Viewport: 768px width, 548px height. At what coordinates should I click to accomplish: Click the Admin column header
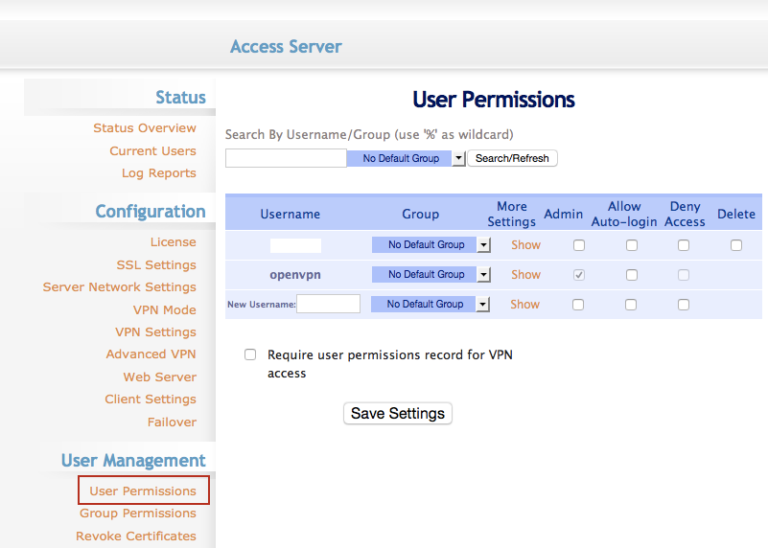563,214
